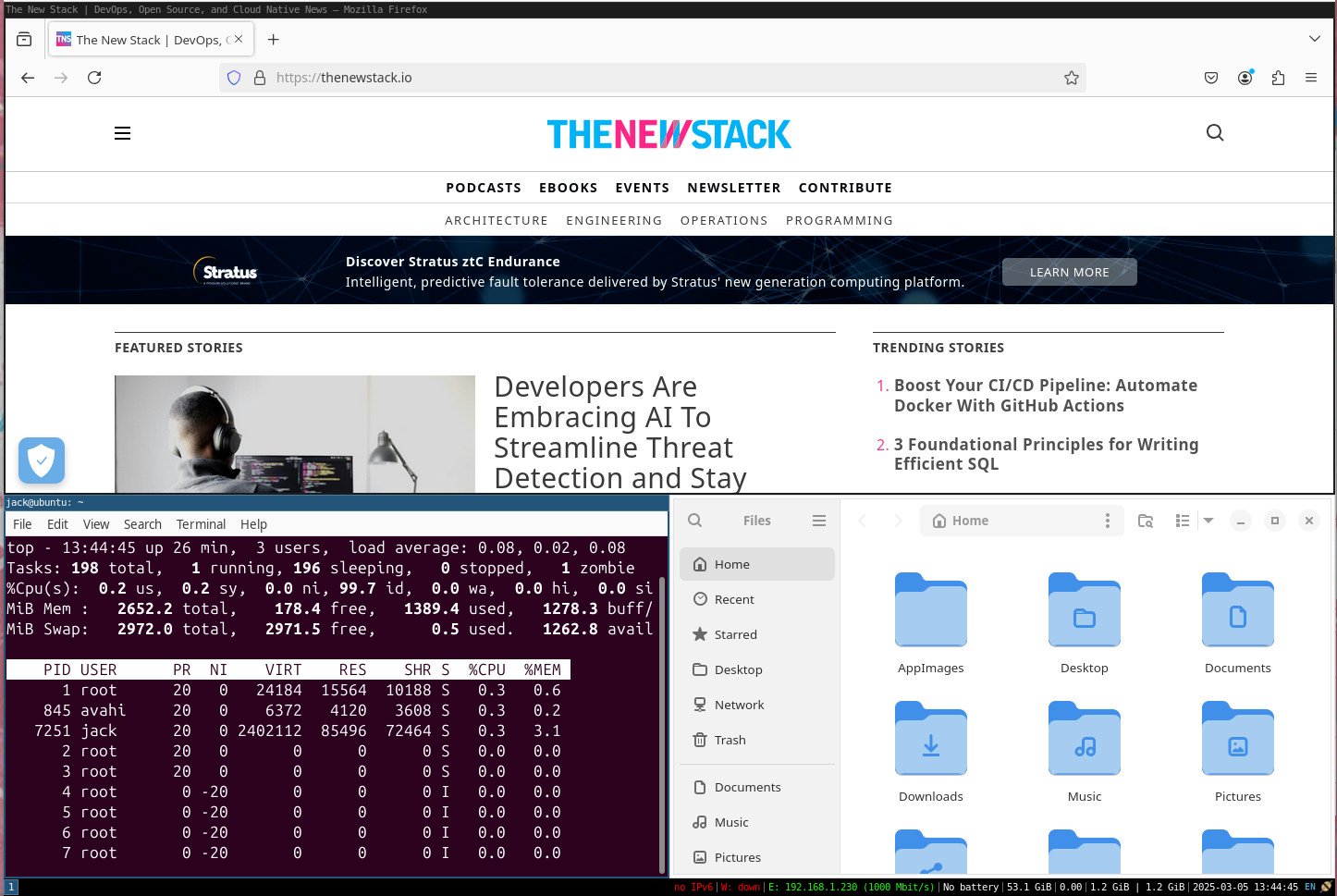This screenshot has width=1337, height=896.
Task: Open Music folder icon in grid
Action: coord(1085,738)
